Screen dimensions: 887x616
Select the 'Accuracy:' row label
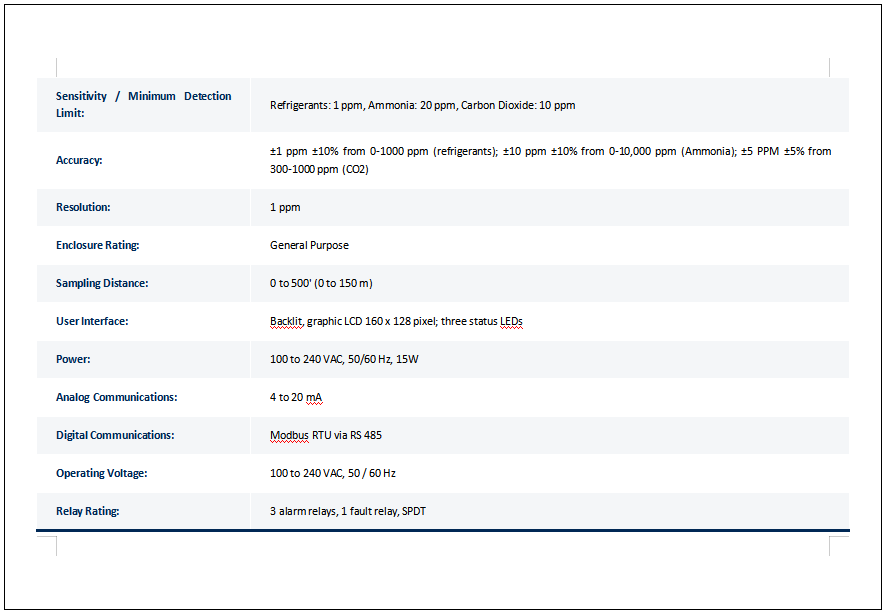tap(79, 160)
